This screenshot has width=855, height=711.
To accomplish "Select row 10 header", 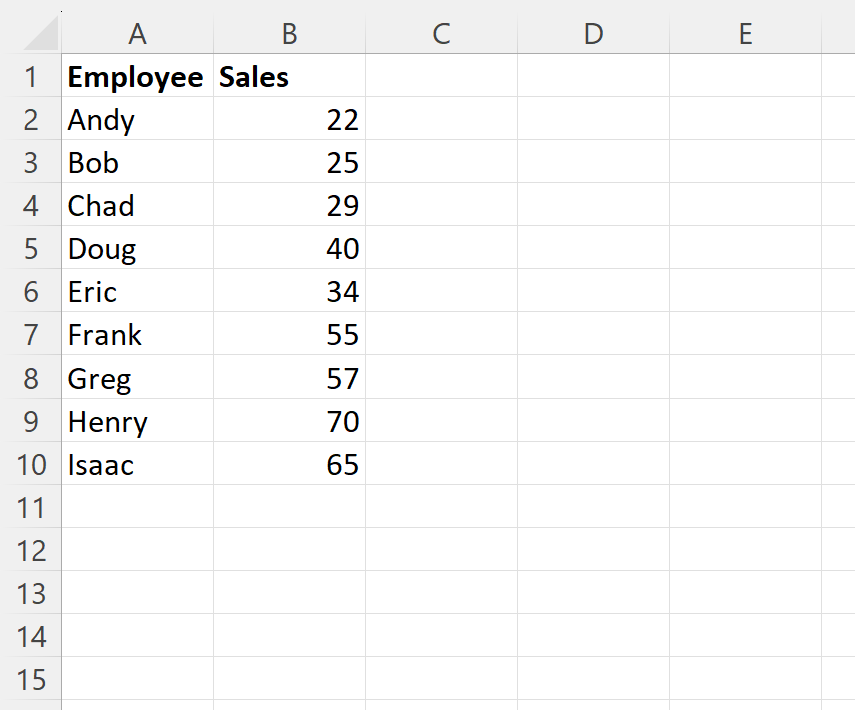I will pyautogui.click(x=33, y=465).
